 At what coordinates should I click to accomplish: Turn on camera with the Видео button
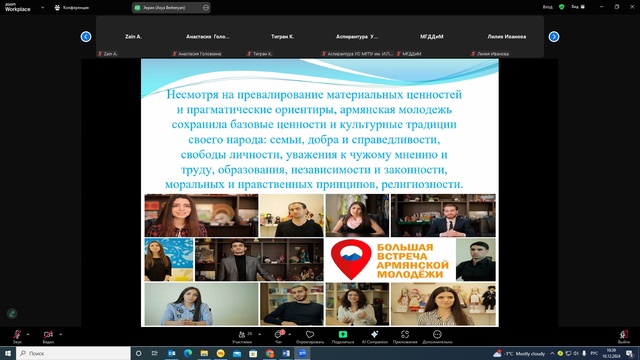[48, 336]
